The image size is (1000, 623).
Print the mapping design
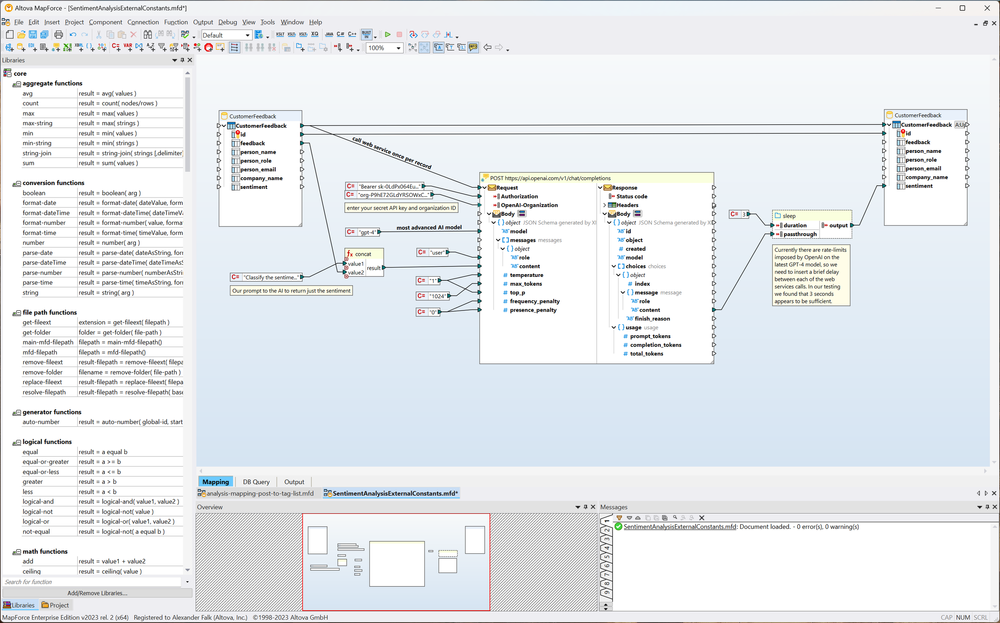[x=57, y=33]
